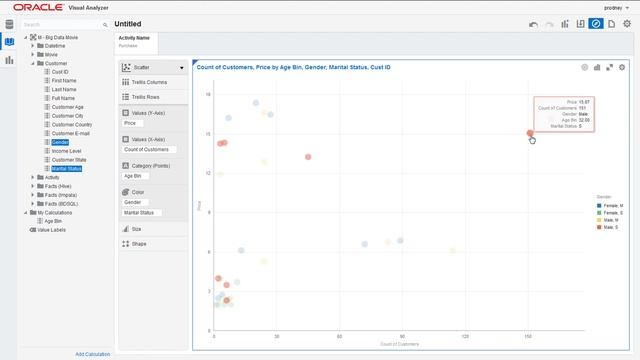Expand the Facts (Hive) folder
Image resolution: width=640 pixels, height=360 pixels.
pos(33,186)
